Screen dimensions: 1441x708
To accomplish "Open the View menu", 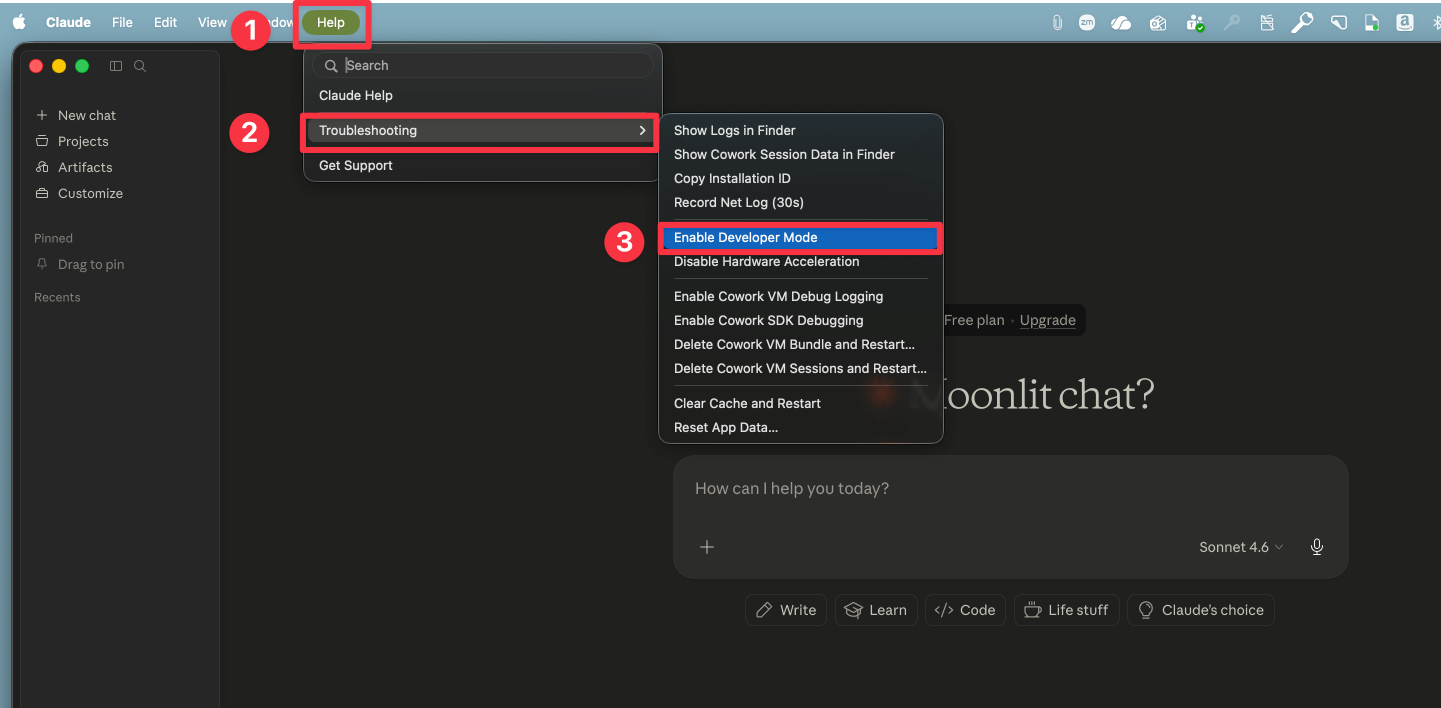I will pos(212,22).
